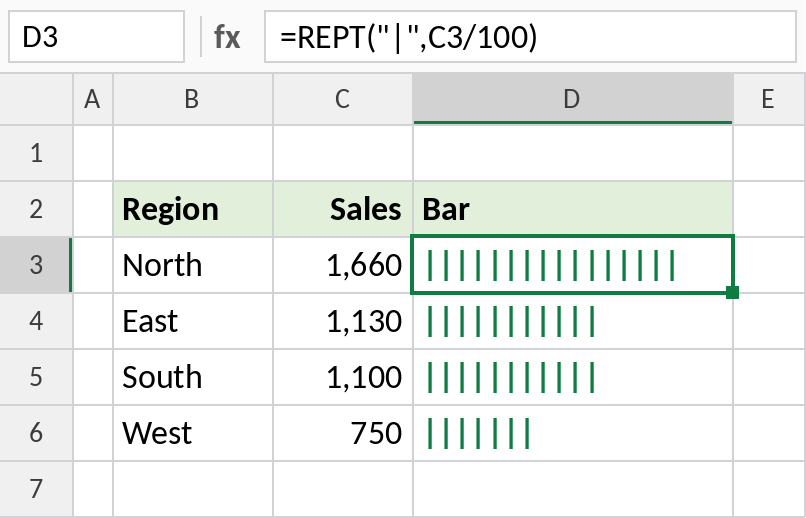Click the cell with value 1,130
The width and height of the screenshot is (806, 518).
(343, 321)
